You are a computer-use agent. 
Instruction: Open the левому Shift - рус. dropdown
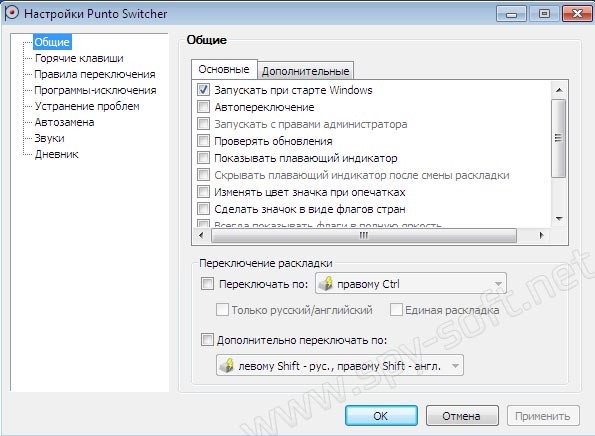(x=340, y=365)
